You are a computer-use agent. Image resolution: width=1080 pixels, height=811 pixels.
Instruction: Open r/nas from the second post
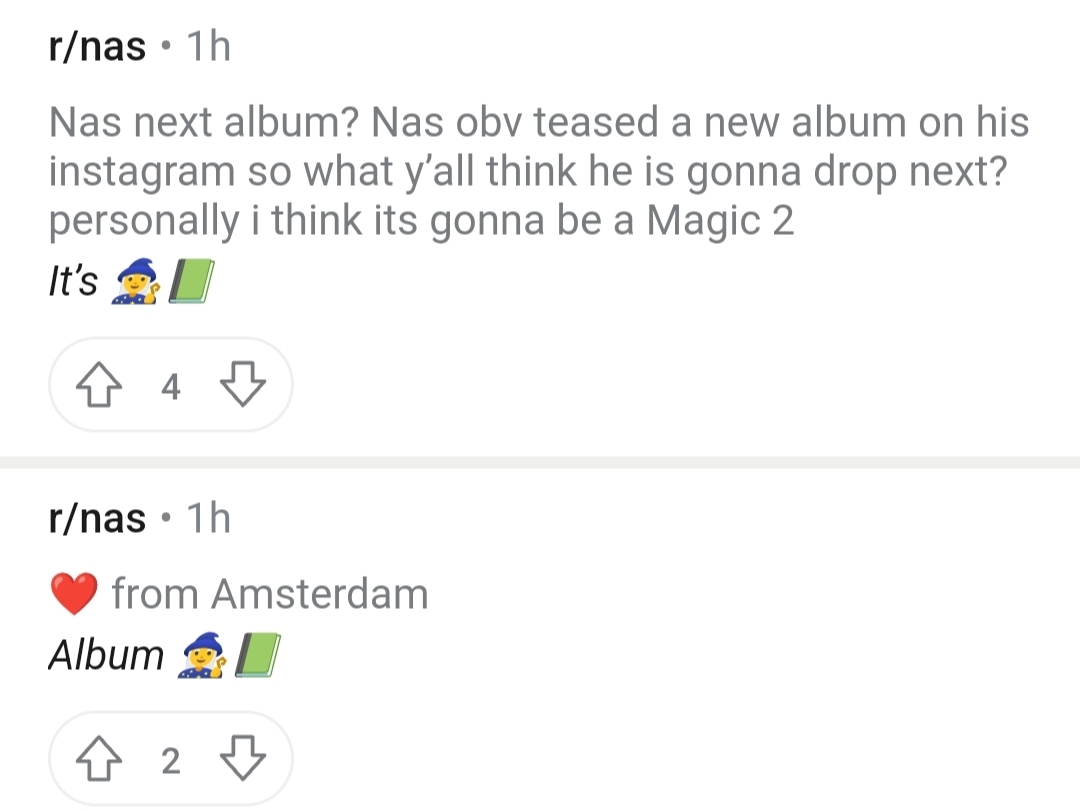click(x=97, y=519)
